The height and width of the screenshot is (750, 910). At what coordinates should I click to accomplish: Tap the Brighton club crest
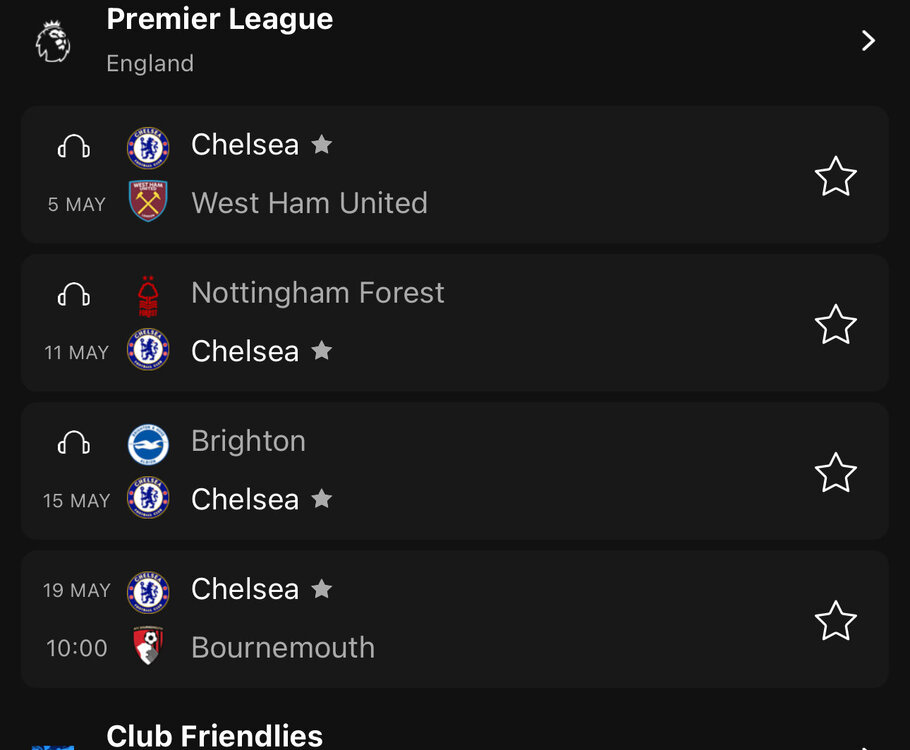pos(148,445)
